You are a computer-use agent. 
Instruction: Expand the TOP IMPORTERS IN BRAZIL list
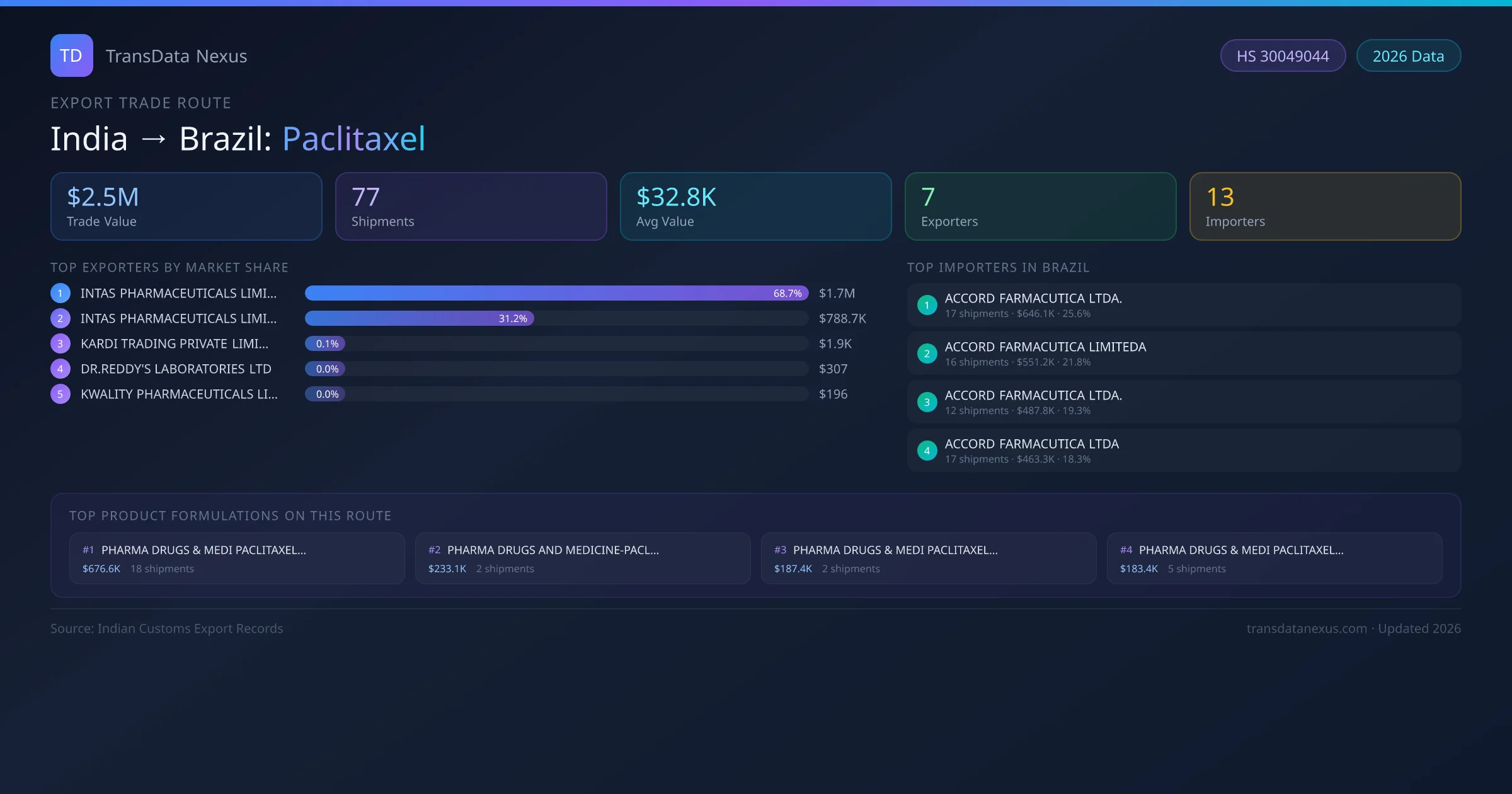[x=999, y=267]
